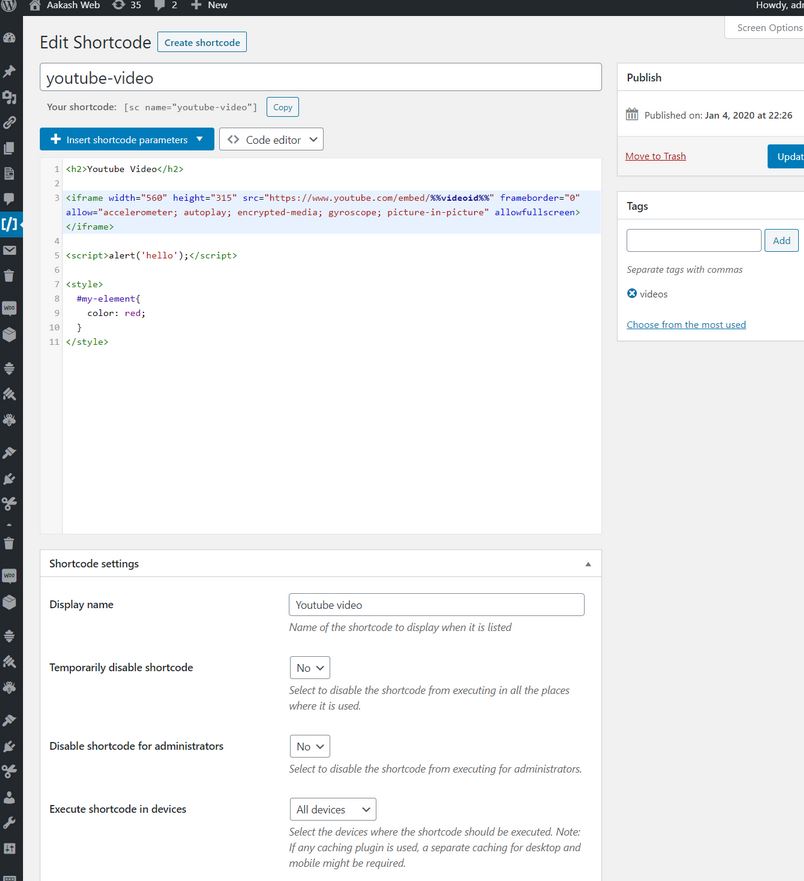Open Users person icon in sidebar
The image size is (804, 881).
coord(10,797)
